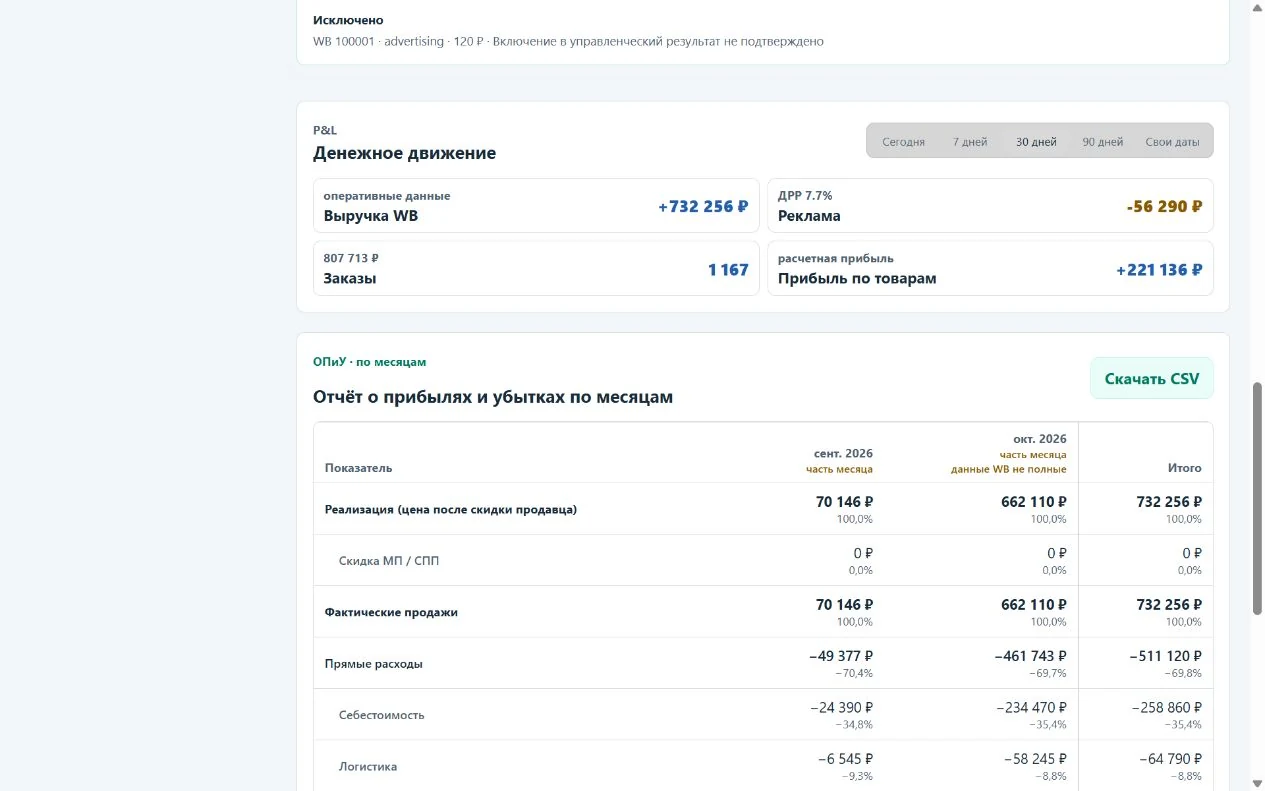This screenshot has height=791, width=1265.
Task: Click the −6 545 ₽ September logistics value
Action: (x=846, y=759)
